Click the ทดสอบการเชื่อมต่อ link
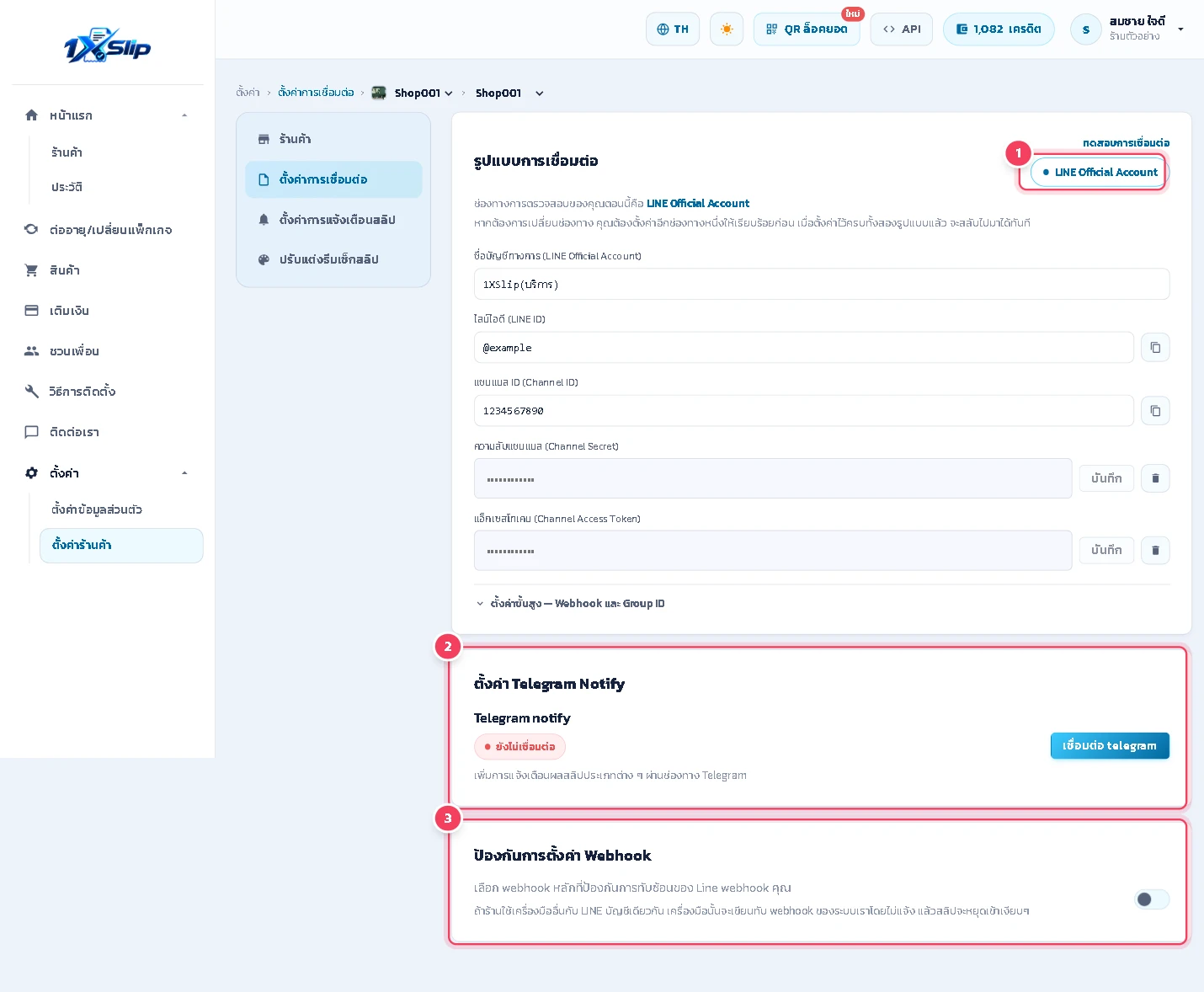 pyautogui.click(x=1126, y=143)
